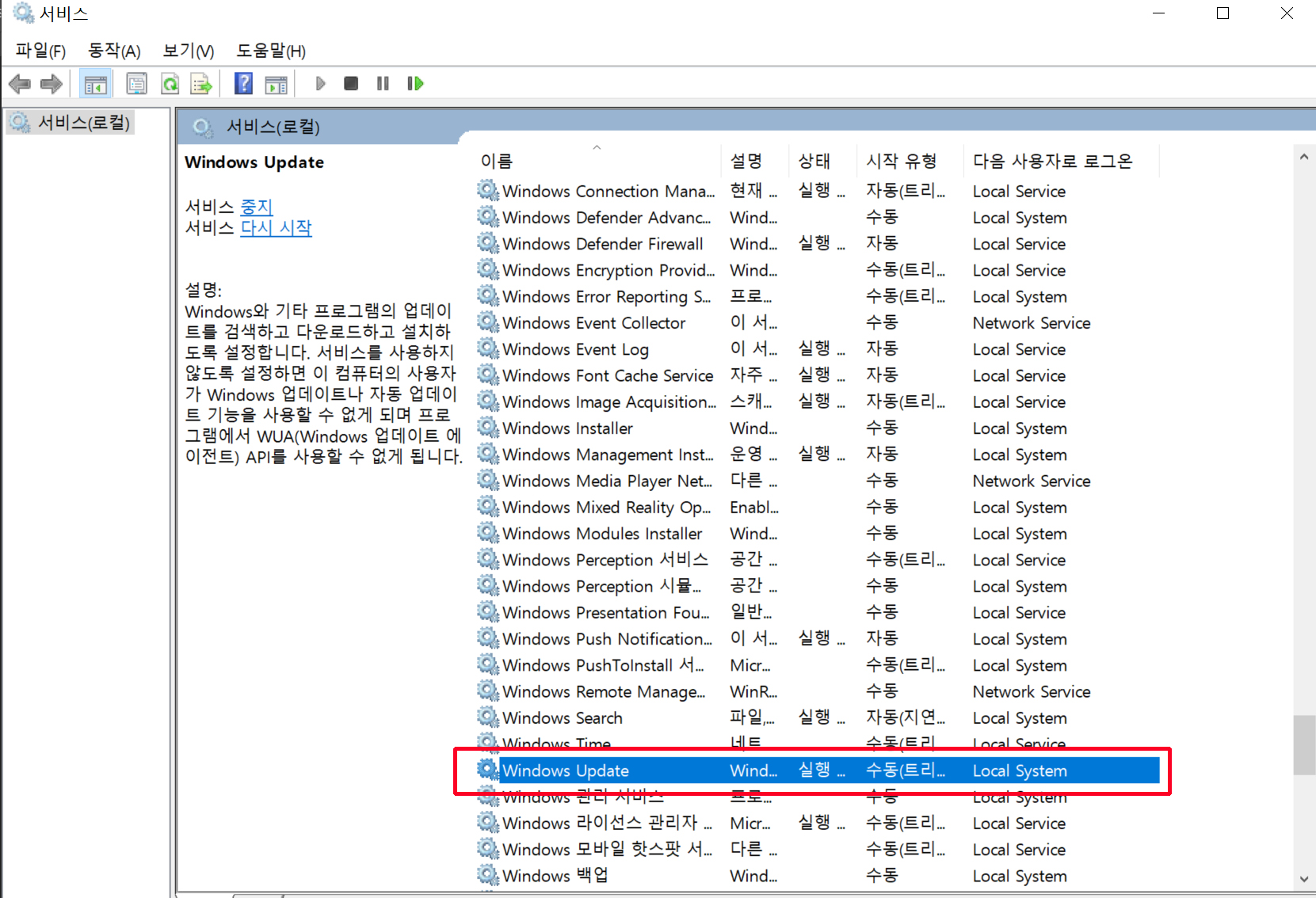Open the 동작(A) menu
The height and width of the screenshot is (898, 1316).
click(x=114, y=51)
